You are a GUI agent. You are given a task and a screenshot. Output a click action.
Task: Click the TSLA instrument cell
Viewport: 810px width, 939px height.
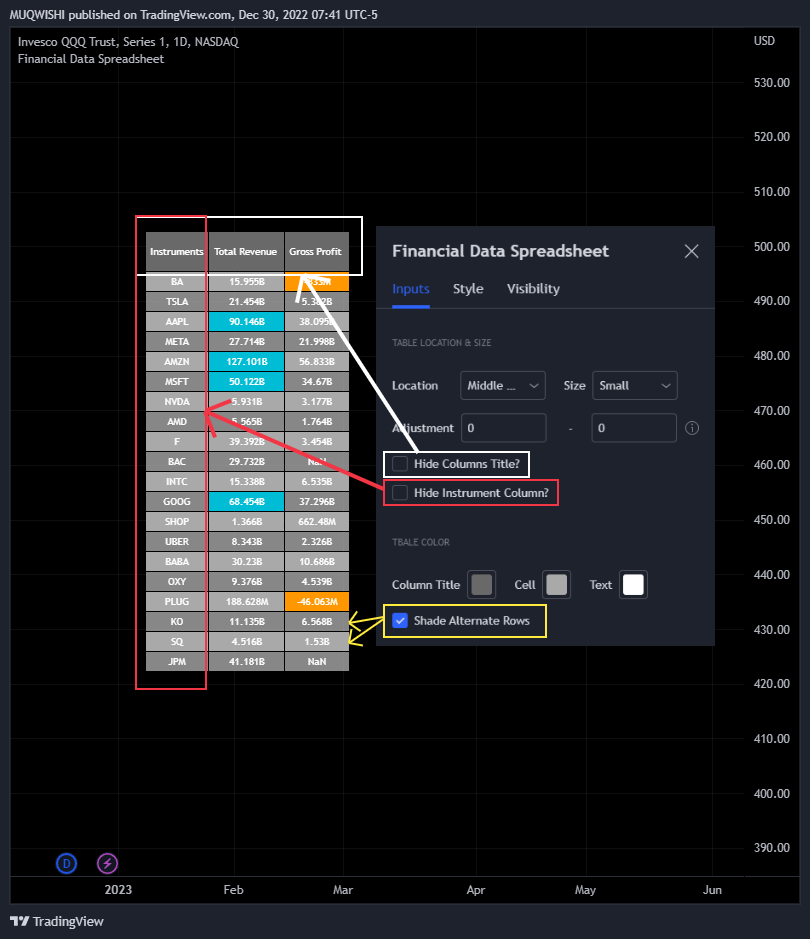coord(177,302)
